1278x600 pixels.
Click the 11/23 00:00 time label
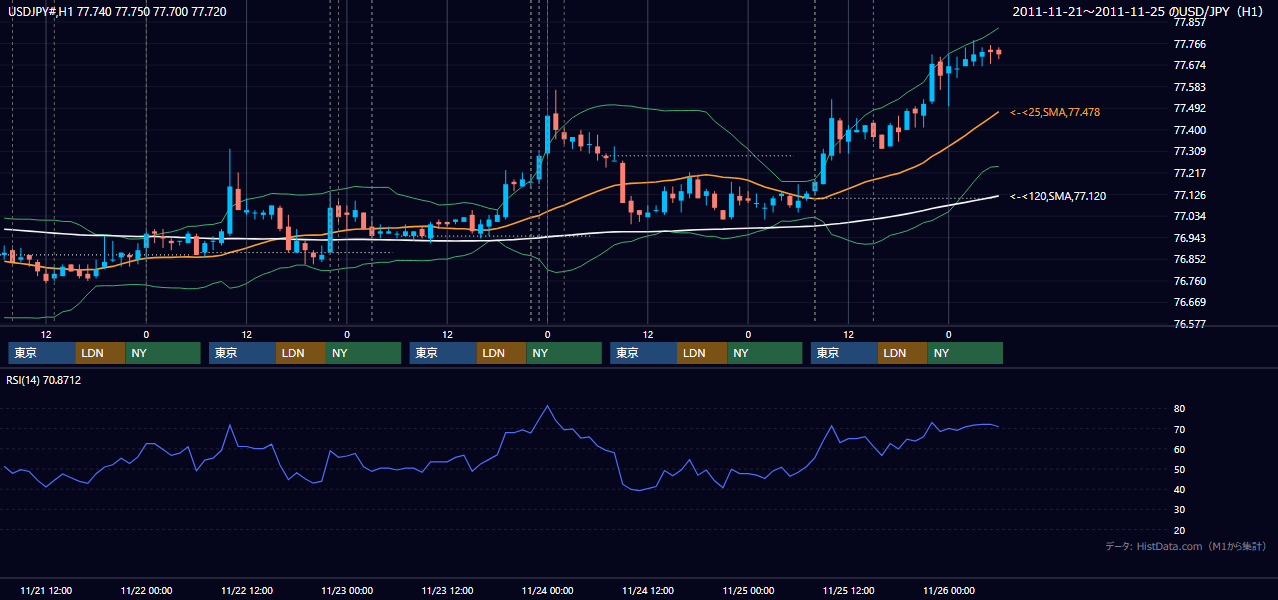click(347, 590)
